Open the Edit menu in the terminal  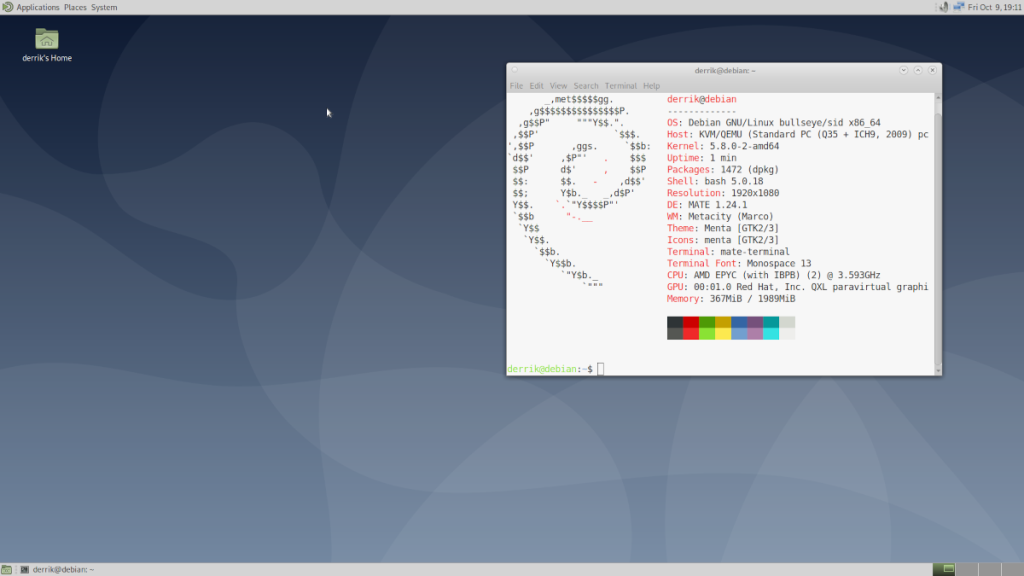tap(536, 84)
